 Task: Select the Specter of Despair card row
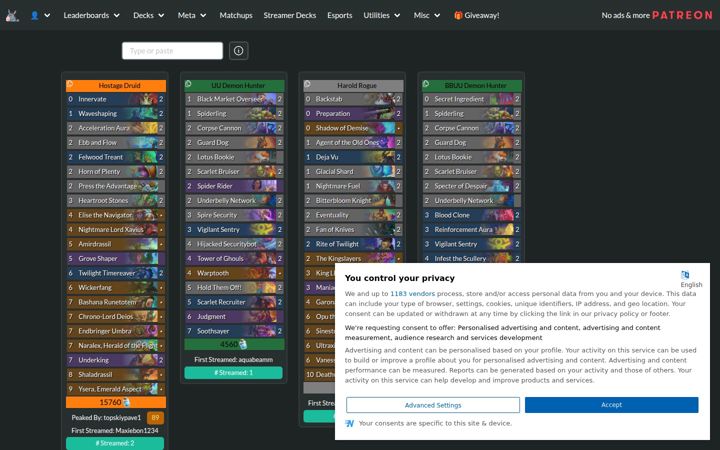[472, 186]
